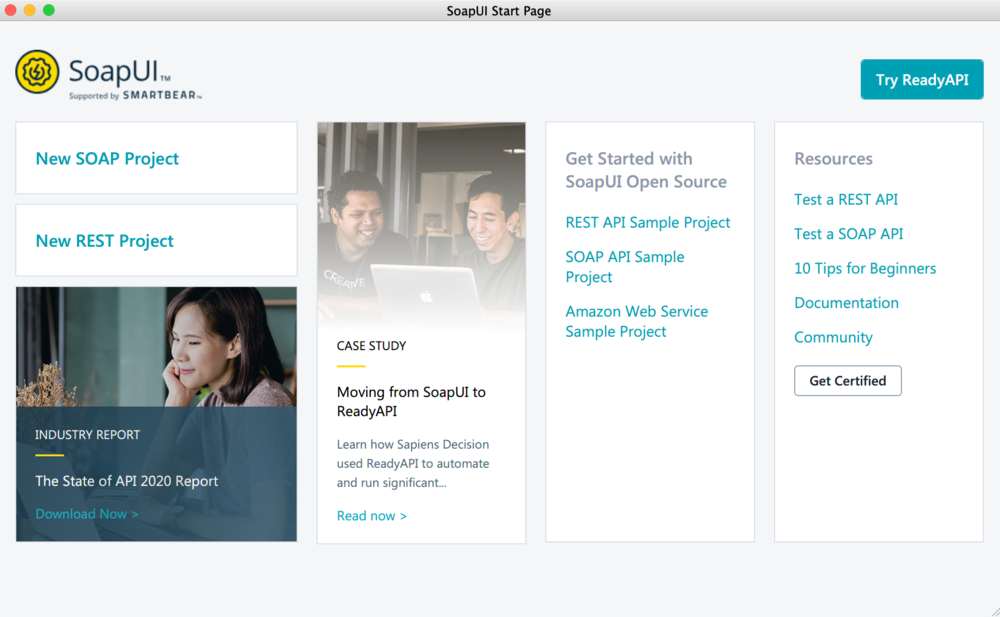The width and height of the screenshot is (1000, 617).
Task: Click the Get Certified button
Action: pyautogui.click(x=847, y=381)
